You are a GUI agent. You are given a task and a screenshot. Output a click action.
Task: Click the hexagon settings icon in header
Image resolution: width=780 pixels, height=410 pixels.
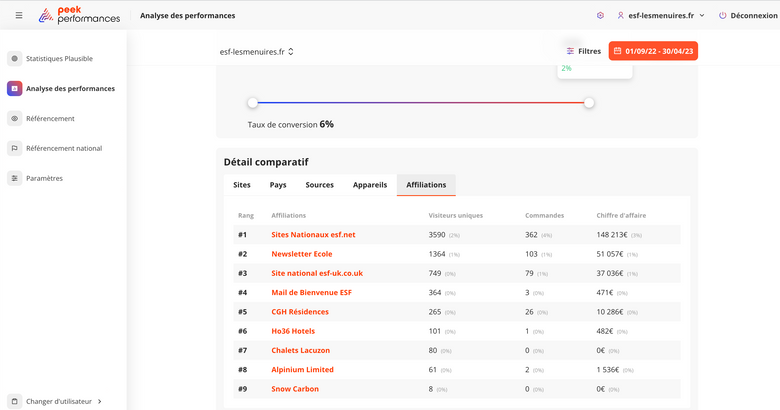point(600,15)
